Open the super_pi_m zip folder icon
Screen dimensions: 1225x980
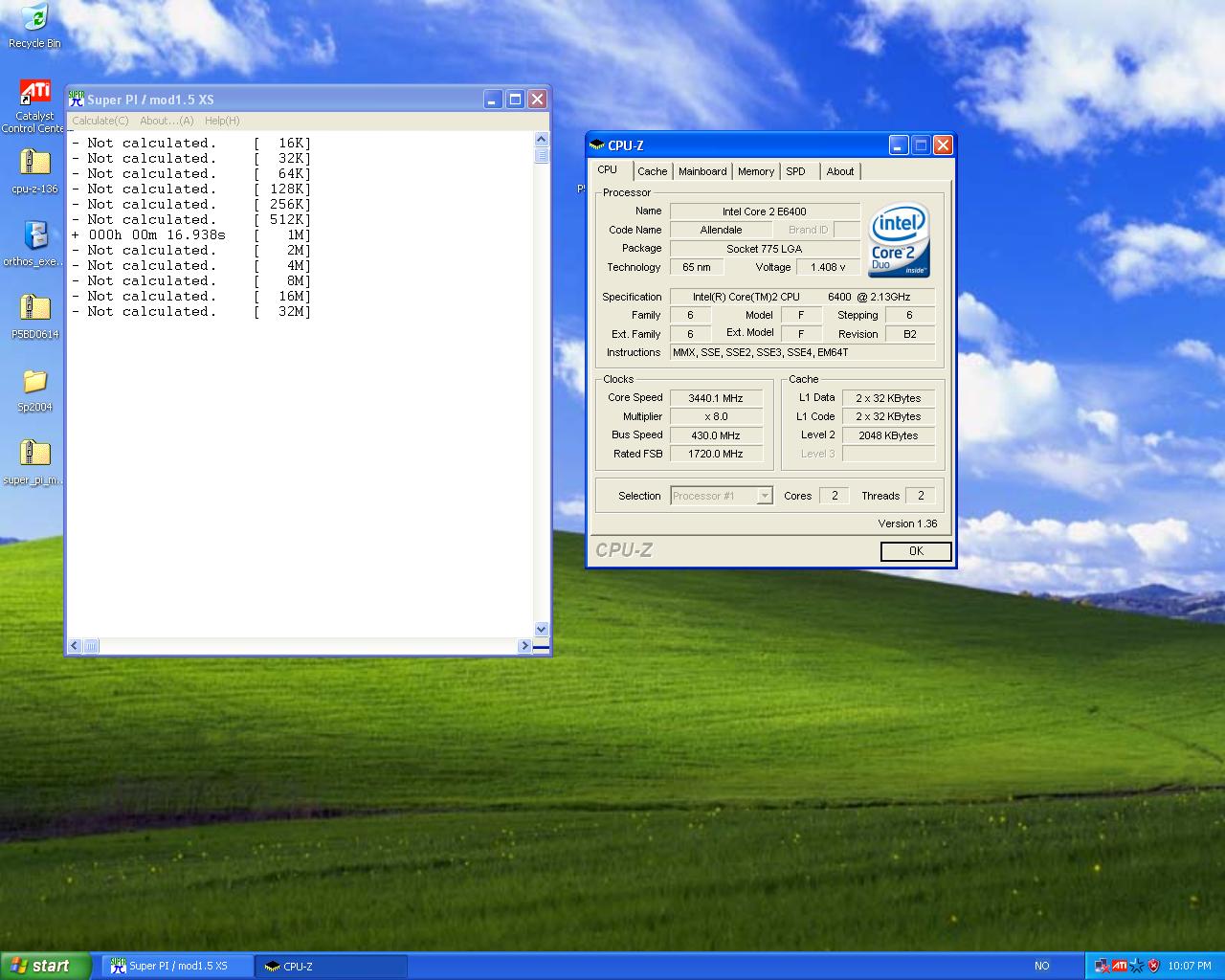coord(34,461)
